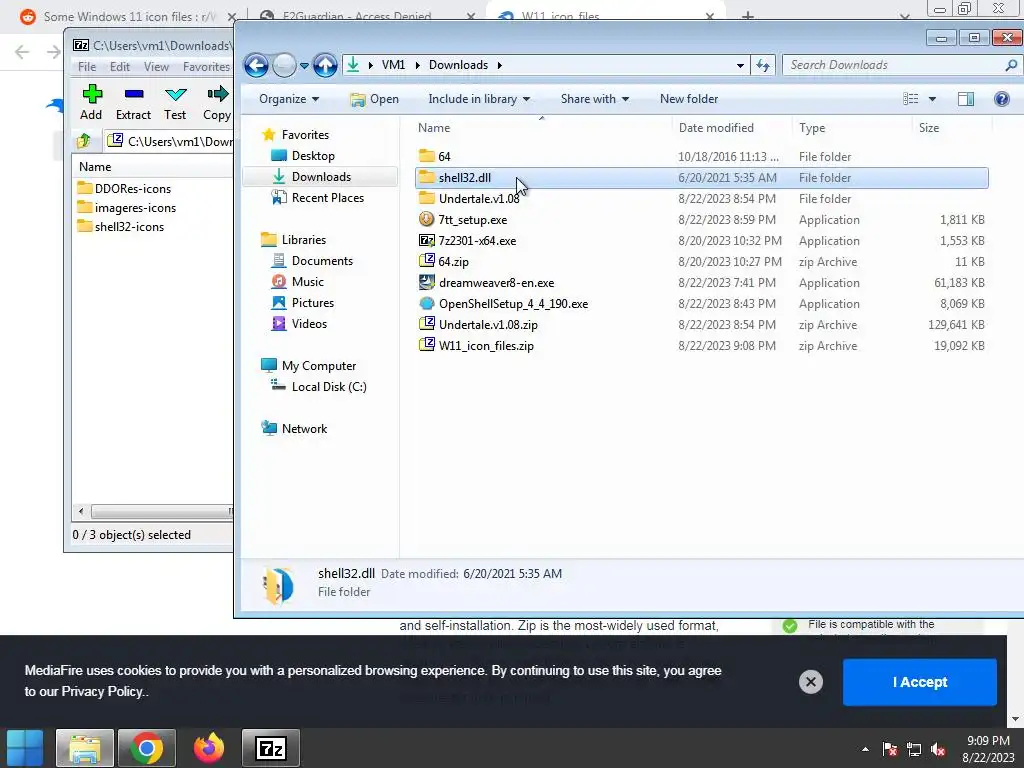The width and height of the screenshot is (1024, 768).
Task: Open File menu in 7-Zip
Action: [87, 67]
